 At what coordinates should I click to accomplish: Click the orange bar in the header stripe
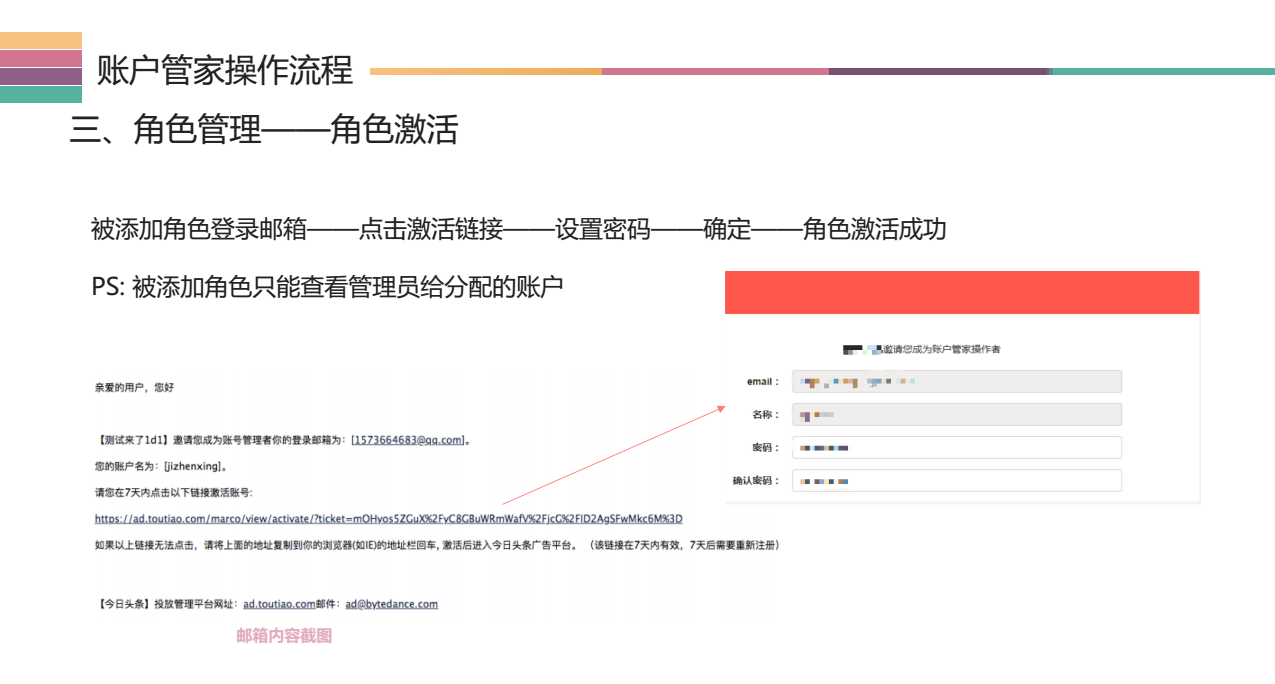[487, 71]
